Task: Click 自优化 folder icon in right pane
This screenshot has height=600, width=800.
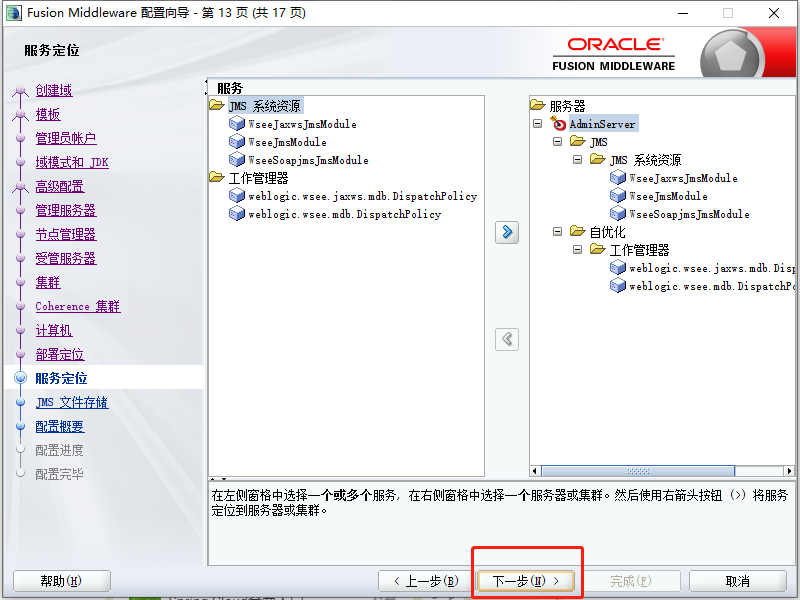Action: coord(578,231)
